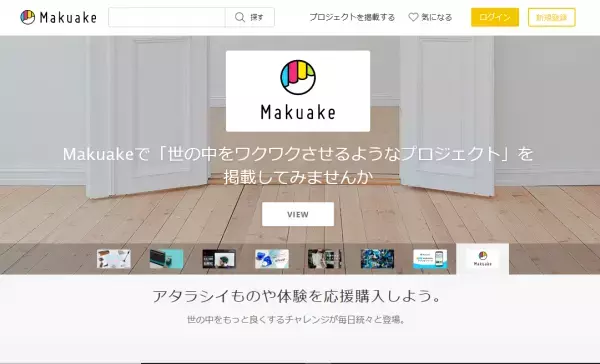The height and width of the screenshot is (364, 600).
Task: Click the Makuake logo in the header
Action: click(58, 17)
